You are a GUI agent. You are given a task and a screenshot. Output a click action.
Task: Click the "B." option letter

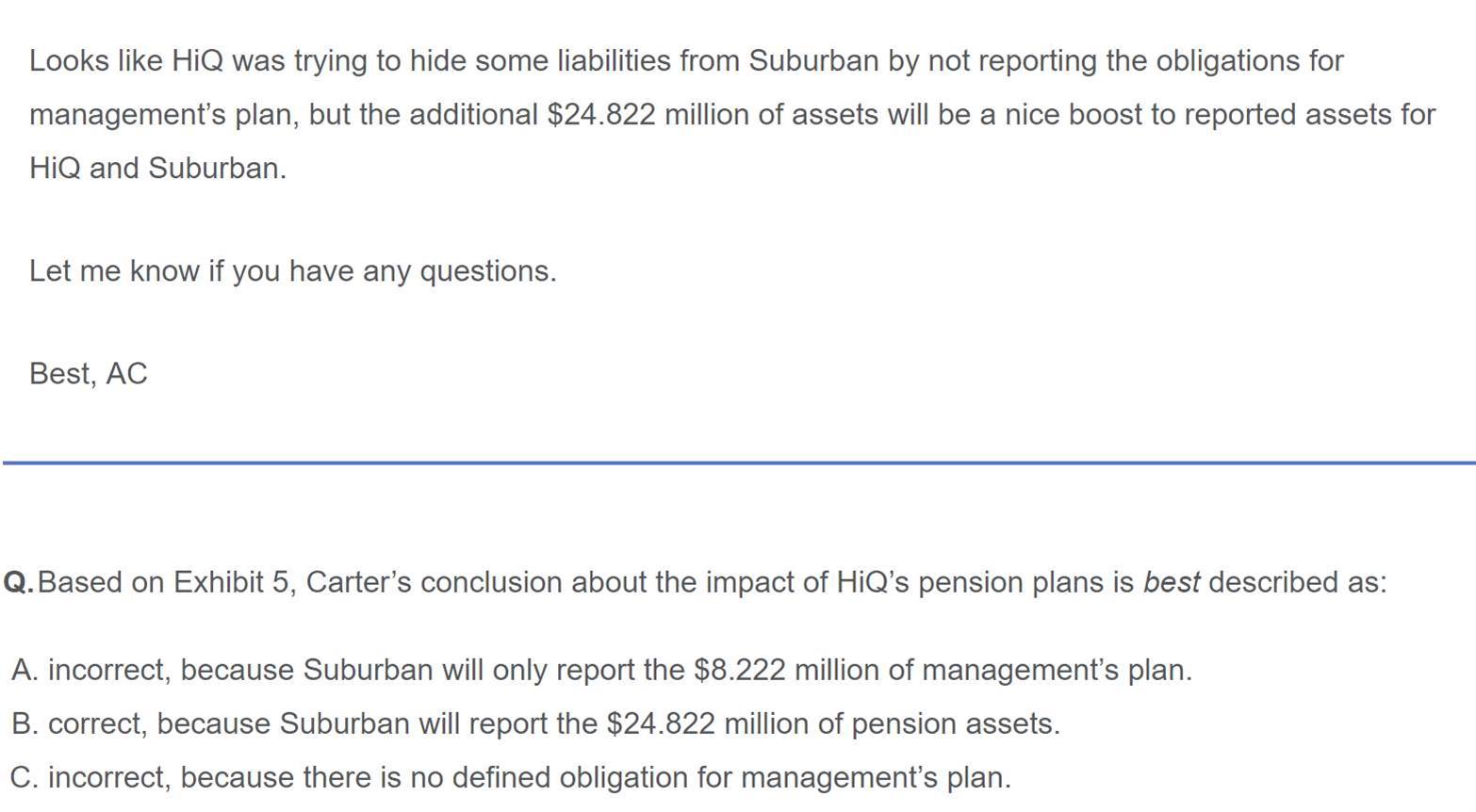tap(25, 723)
